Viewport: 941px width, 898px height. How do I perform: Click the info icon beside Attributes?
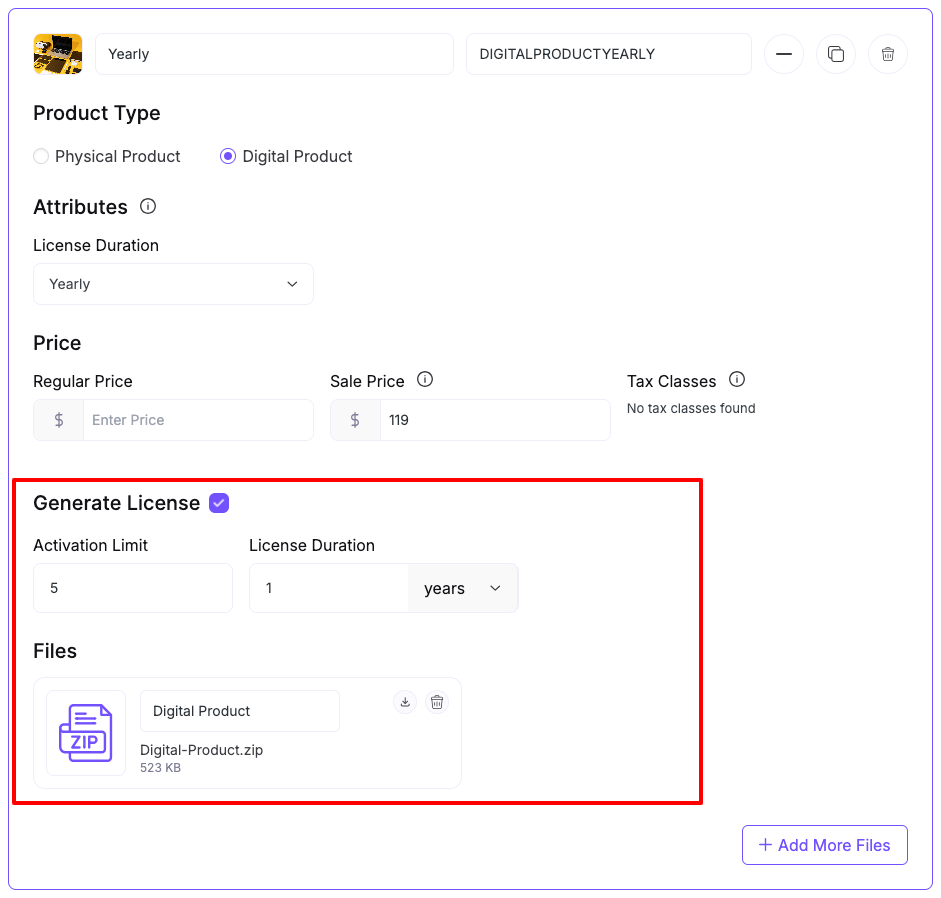(148, 207)
